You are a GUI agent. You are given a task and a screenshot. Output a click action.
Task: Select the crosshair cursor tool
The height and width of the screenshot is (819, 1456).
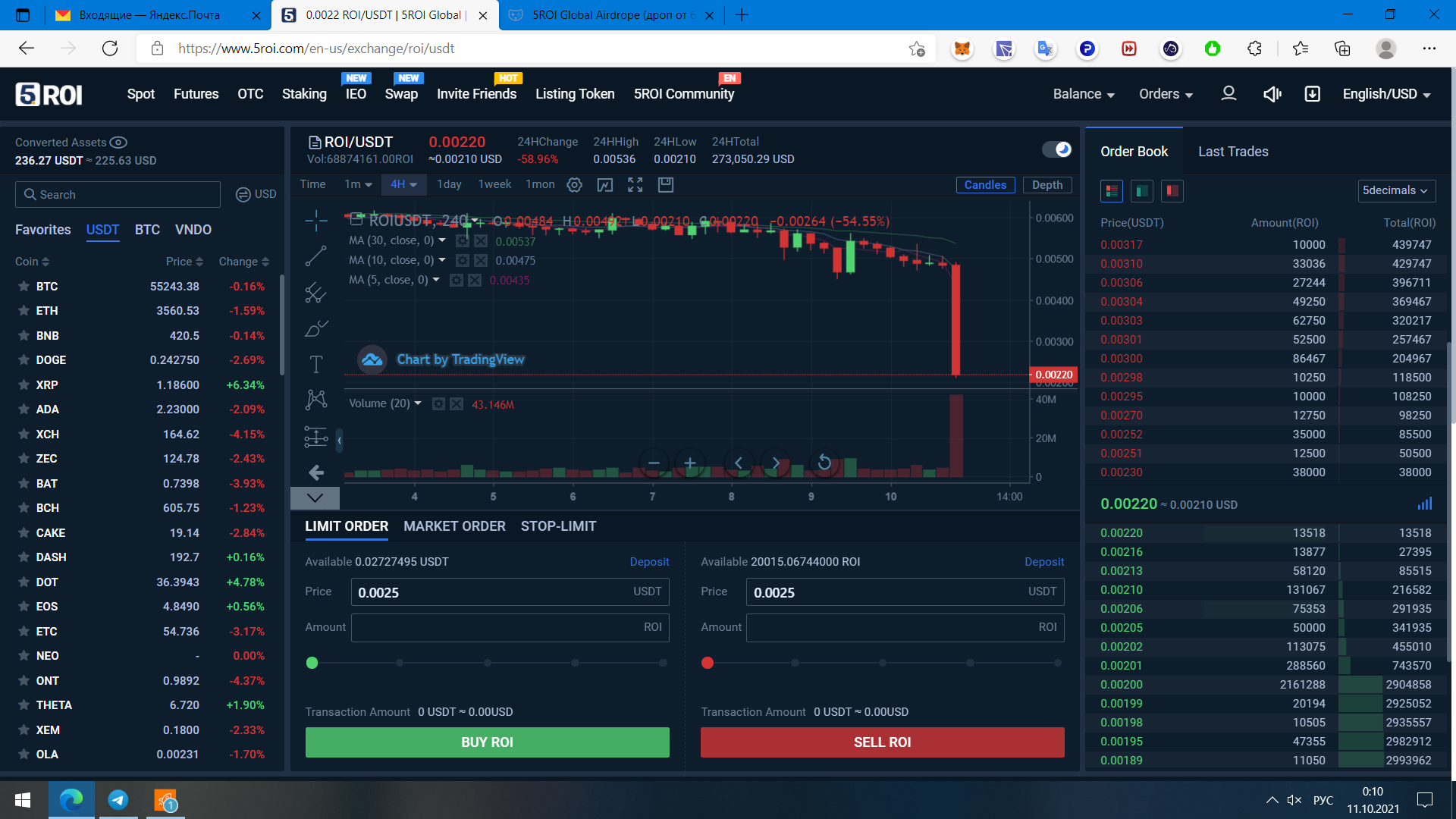point(316,220)
